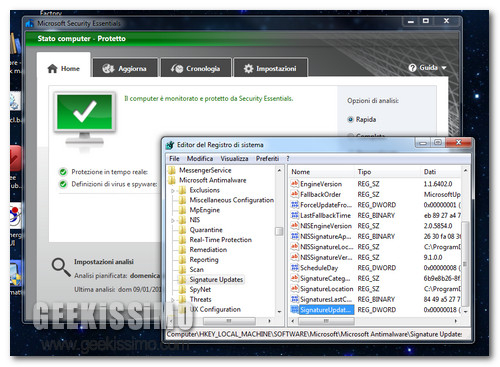Click the Exclusions folder icon
The image size is (500, 367).
click(182, 190)
